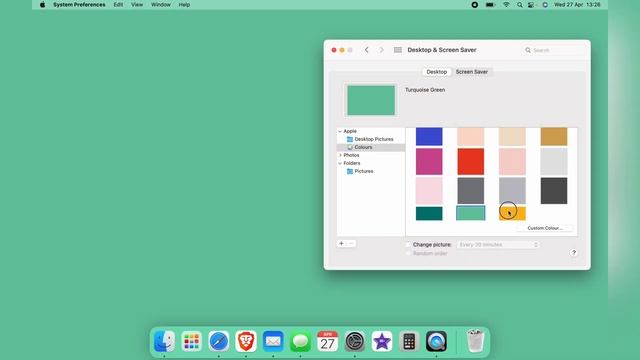This screenshot has height=360, width=640.
Task: Open the Help menu
Action: coord(184,5)
